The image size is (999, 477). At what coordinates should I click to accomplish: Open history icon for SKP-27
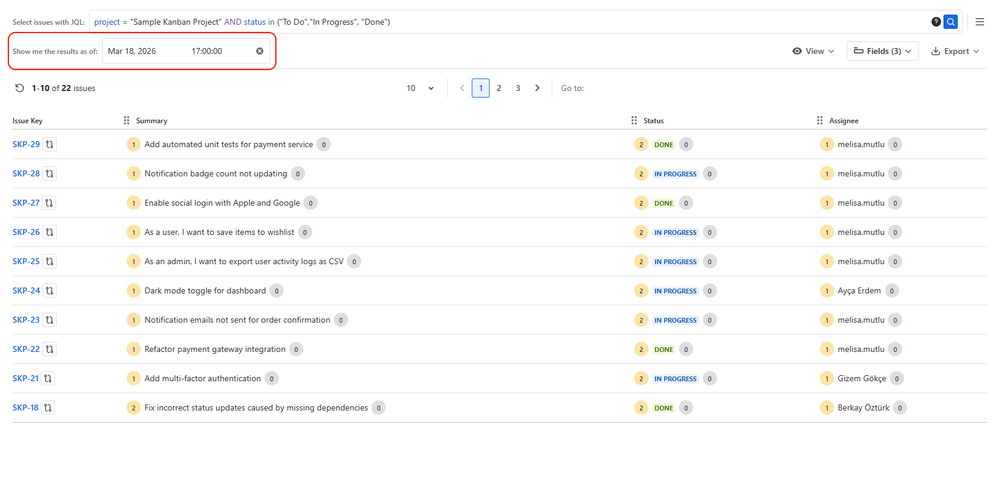pyautogui.click(x=49, y=203)
